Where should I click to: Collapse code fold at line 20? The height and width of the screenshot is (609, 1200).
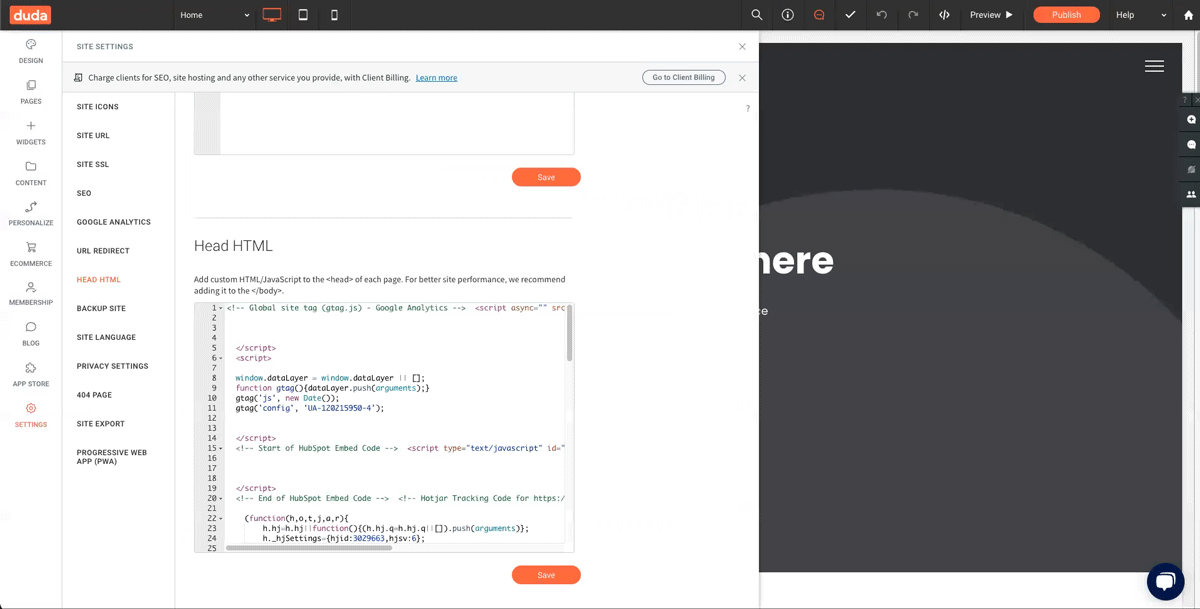pyautogui.click(x=221, y=498)
